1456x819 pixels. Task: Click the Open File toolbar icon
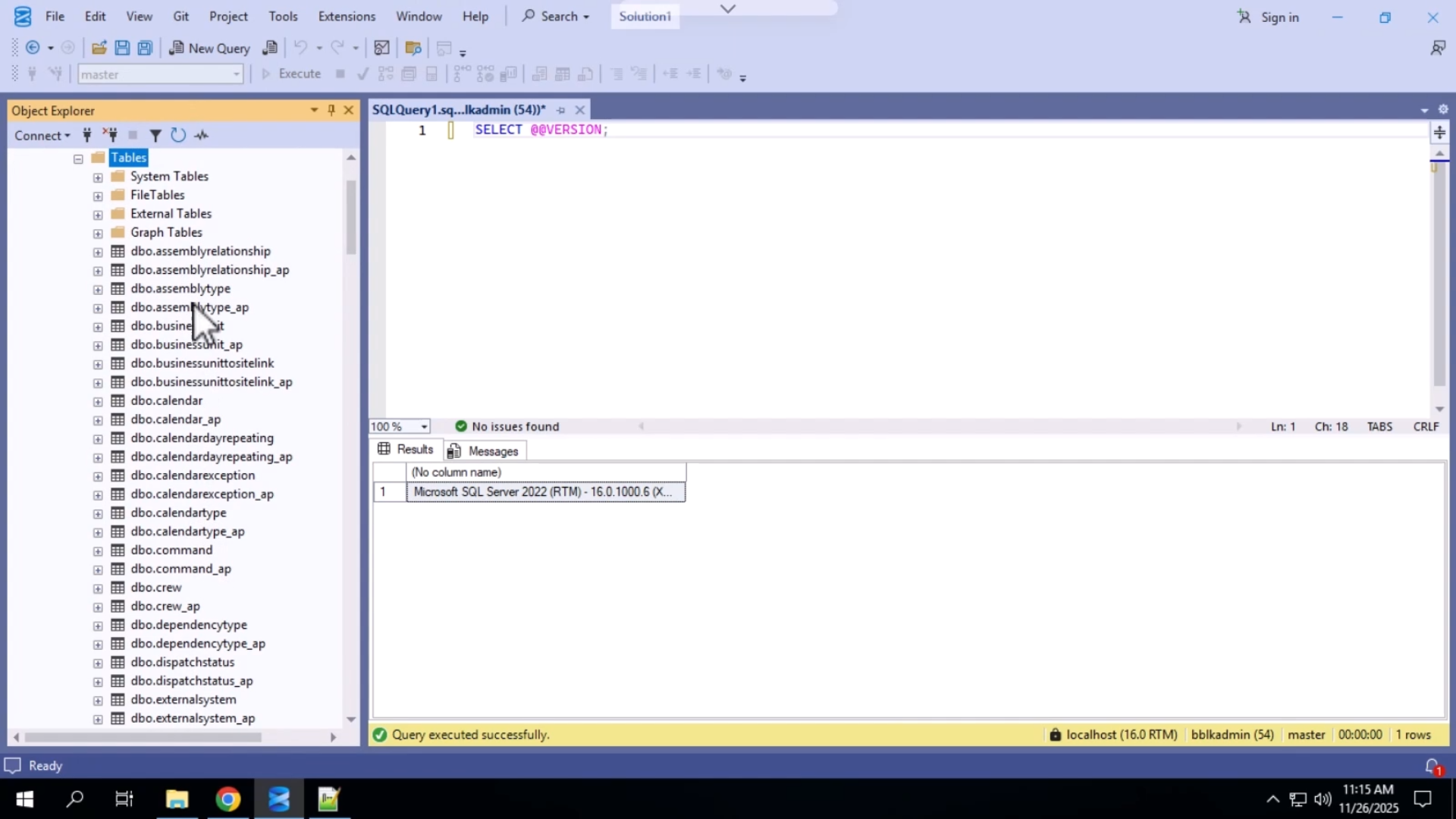tap(99, 48)
